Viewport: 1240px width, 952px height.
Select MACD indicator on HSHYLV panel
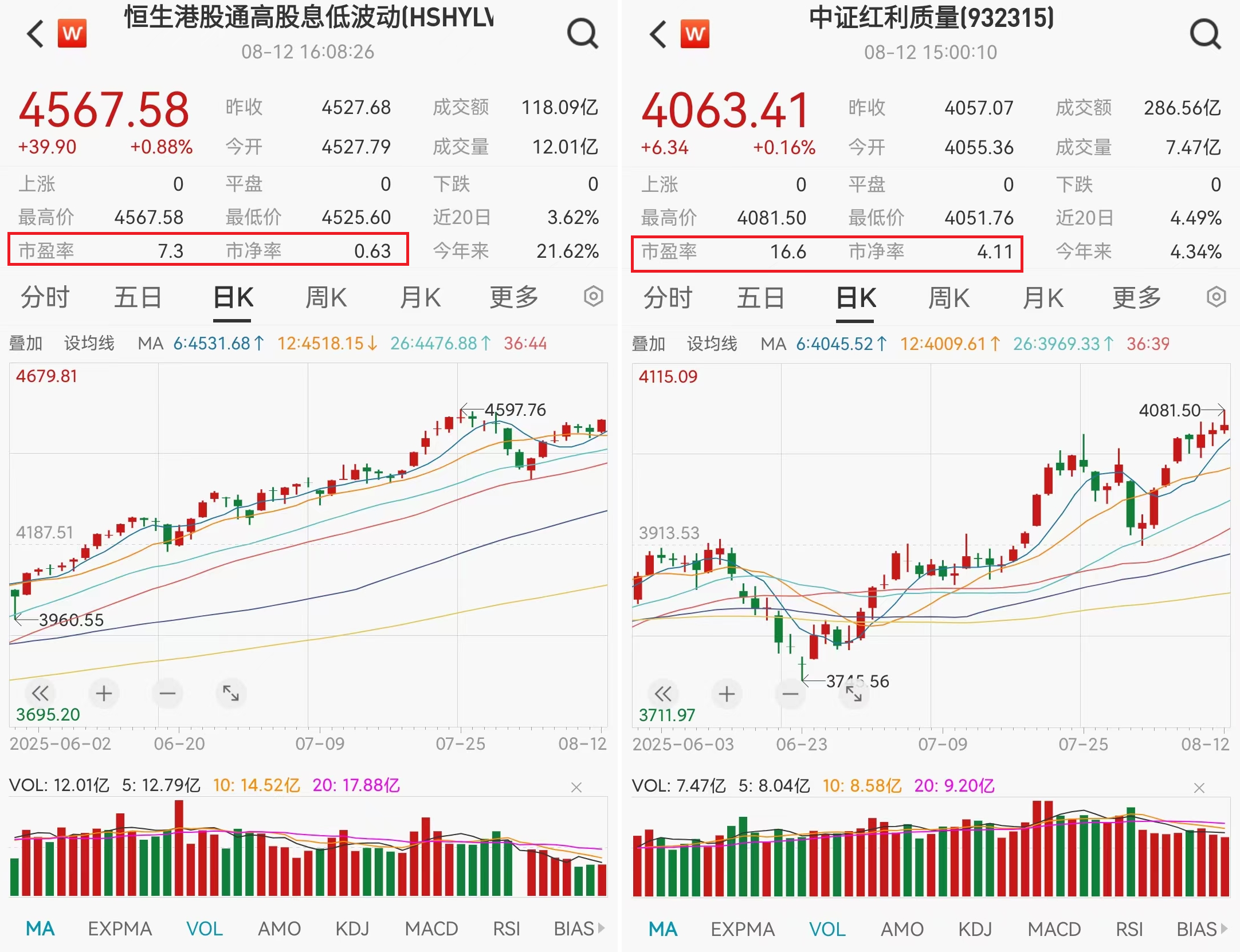coord(431,928)
